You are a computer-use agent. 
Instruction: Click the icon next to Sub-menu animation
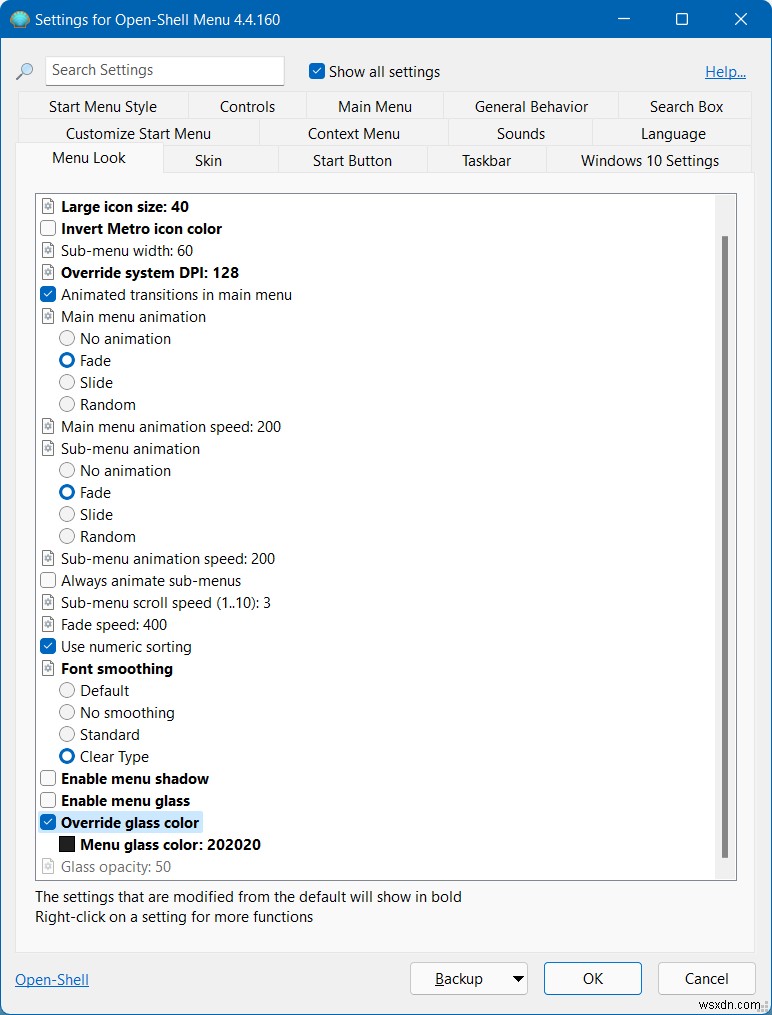pyautogui.click(x=48, y=449)
